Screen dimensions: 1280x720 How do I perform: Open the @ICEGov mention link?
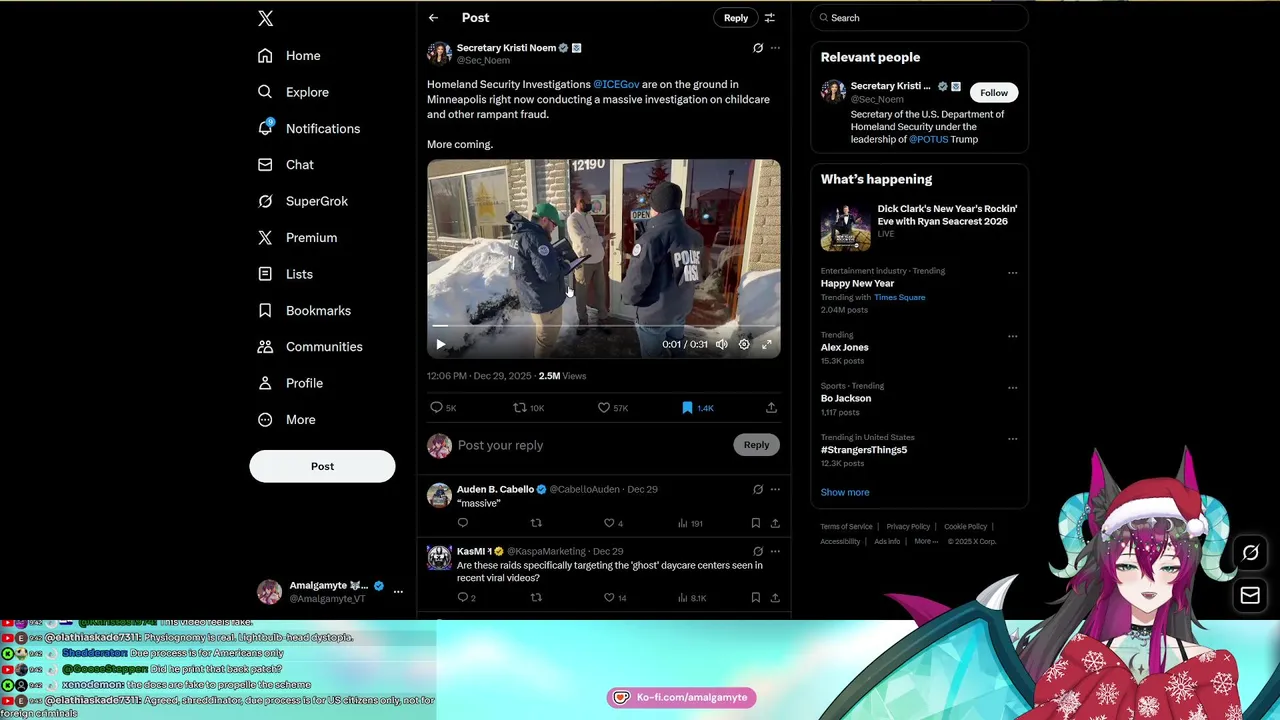616,85
